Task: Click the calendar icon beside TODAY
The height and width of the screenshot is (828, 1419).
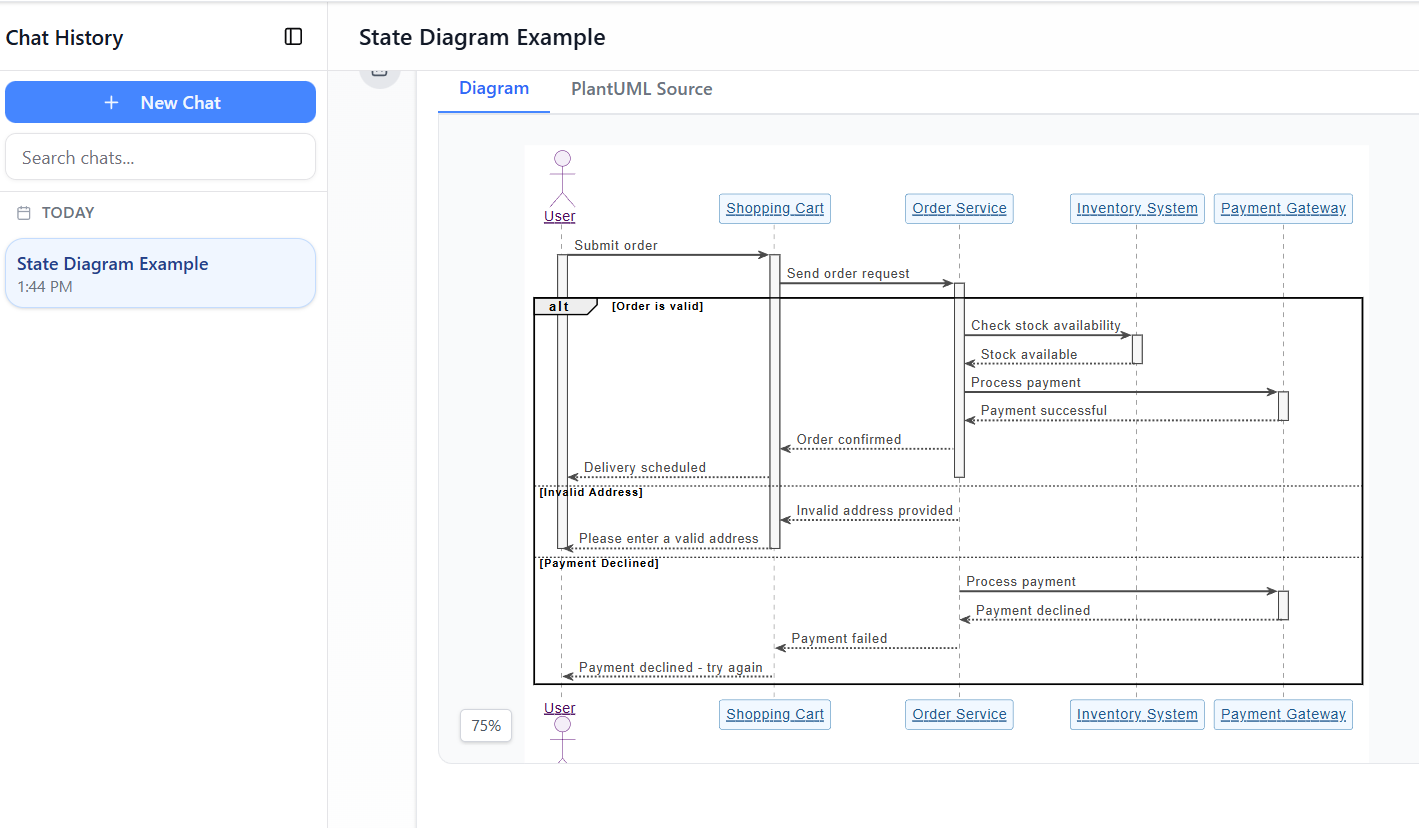Action: (24, 213)
